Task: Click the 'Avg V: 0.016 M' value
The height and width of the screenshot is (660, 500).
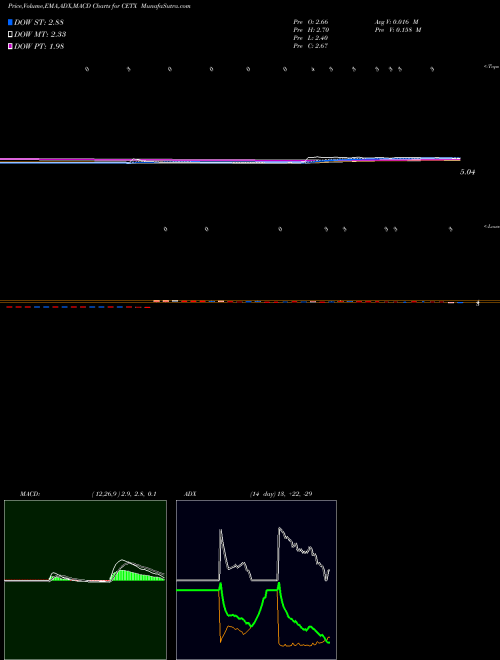Action: click(396, 22)
